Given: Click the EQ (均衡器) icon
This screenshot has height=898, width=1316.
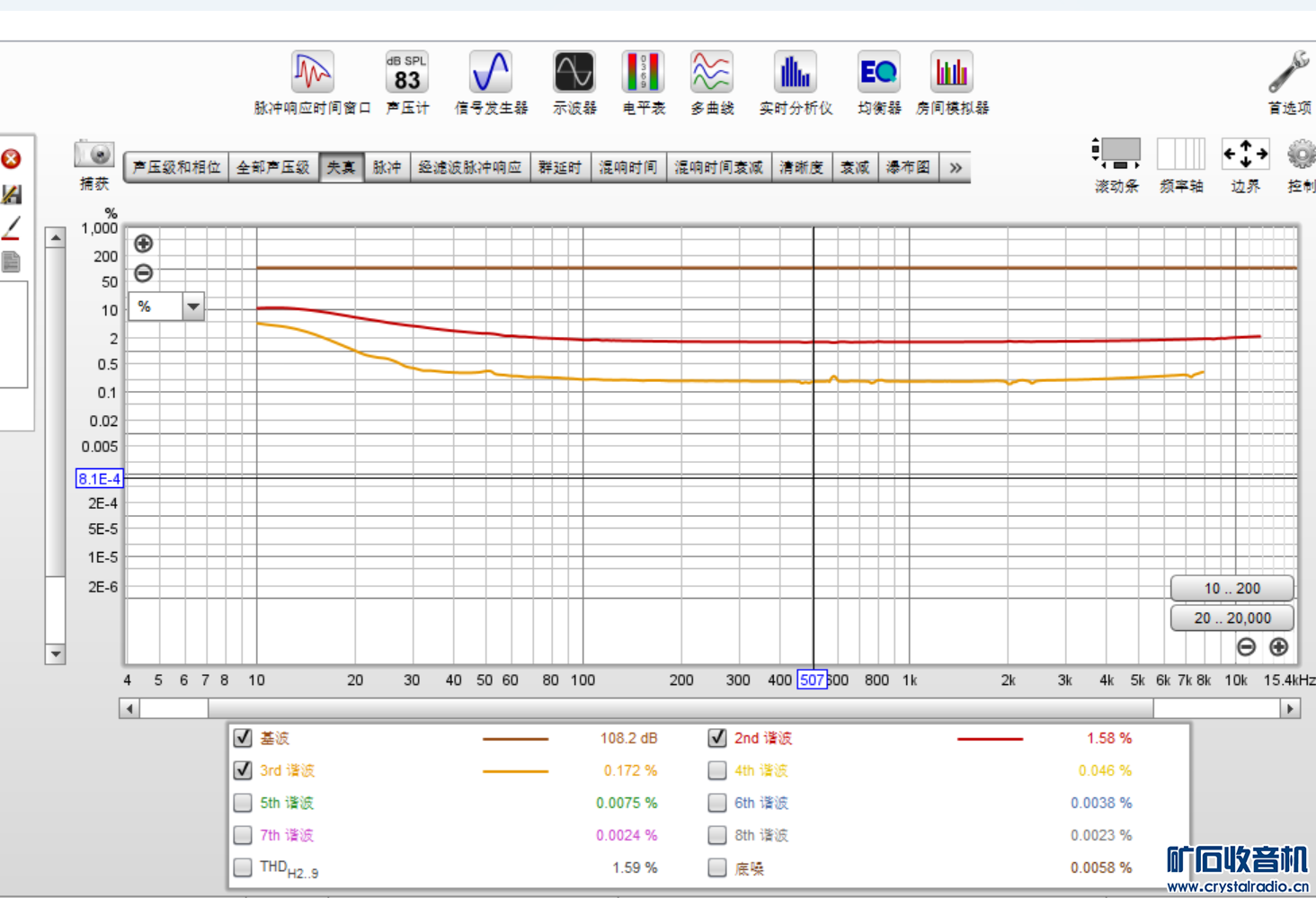Looking at the screenshot, I should (x=878, y=73).
